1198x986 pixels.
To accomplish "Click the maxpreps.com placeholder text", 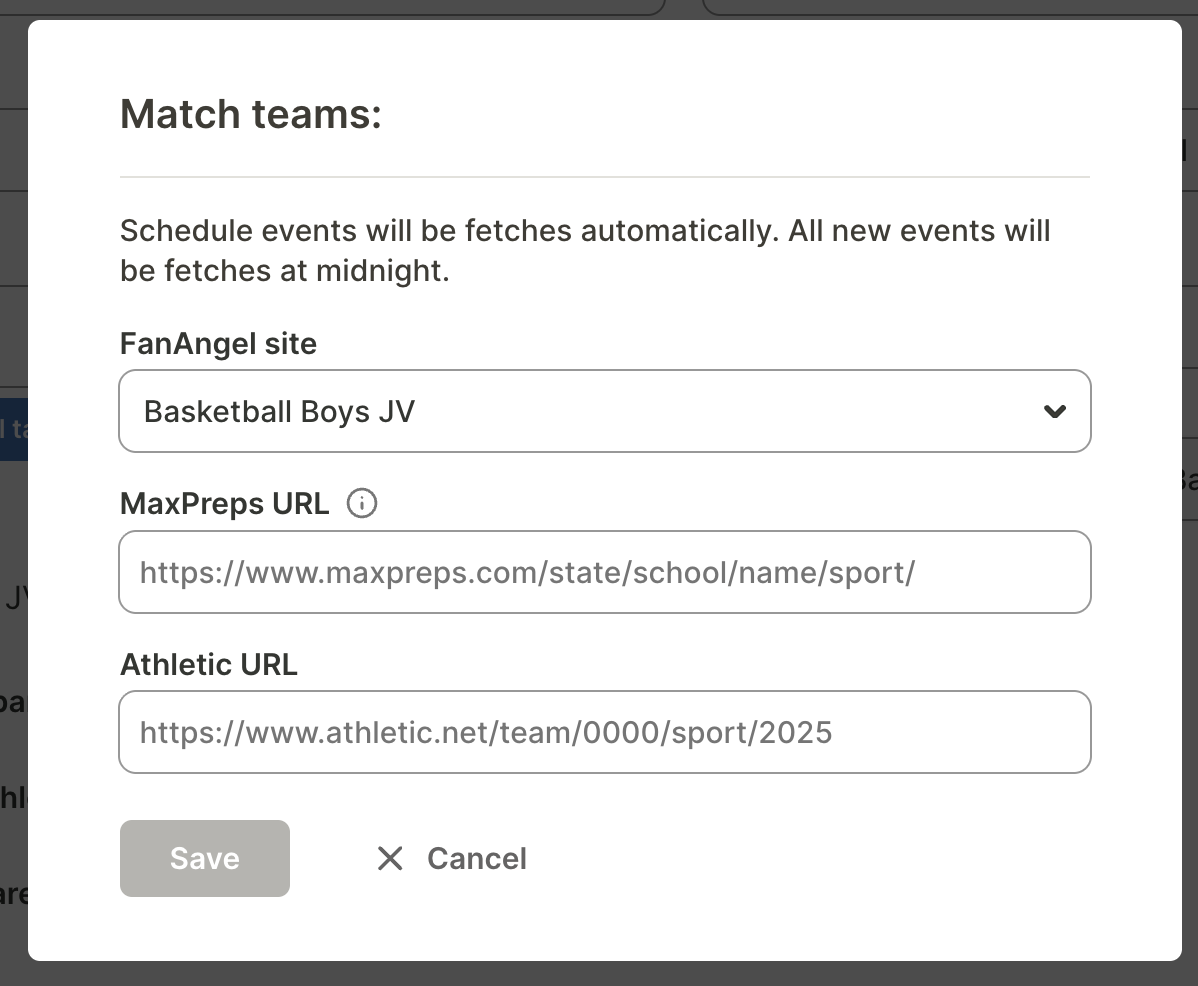I will [x=527, y=572].
